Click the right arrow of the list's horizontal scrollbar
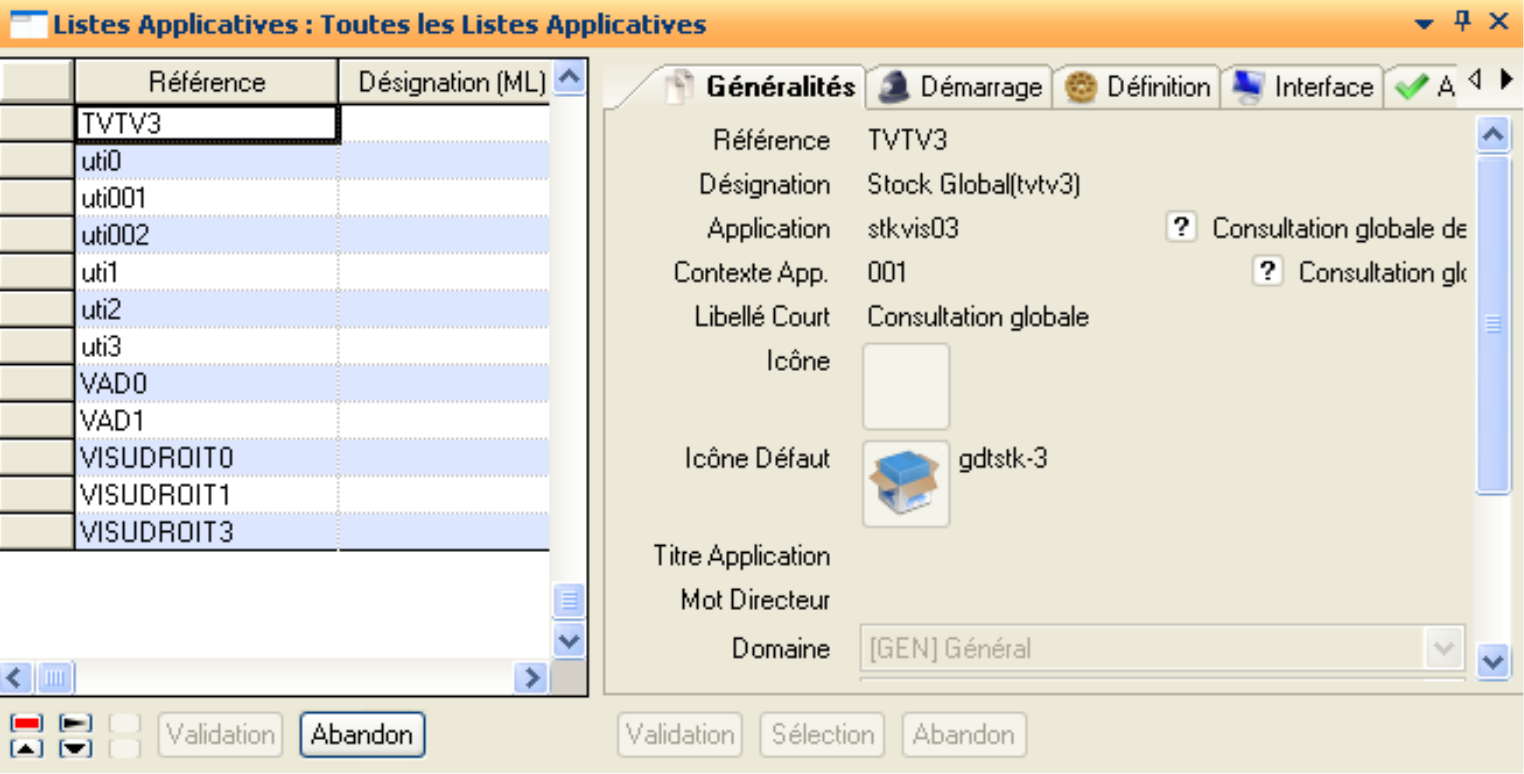Screen dimensions: 1524x774 tap(533, 678)
